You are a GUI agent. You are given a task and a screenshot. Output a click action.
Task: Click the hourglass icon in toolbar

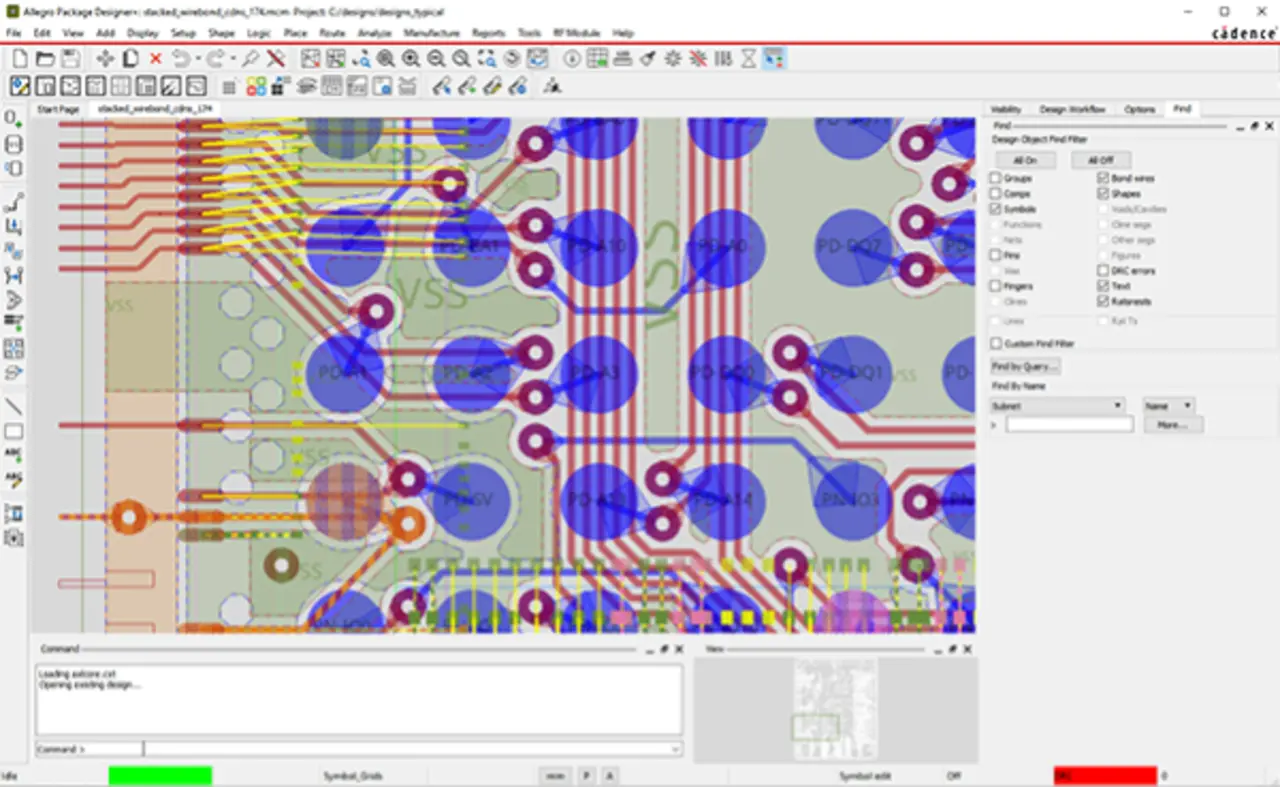[749, 59]
